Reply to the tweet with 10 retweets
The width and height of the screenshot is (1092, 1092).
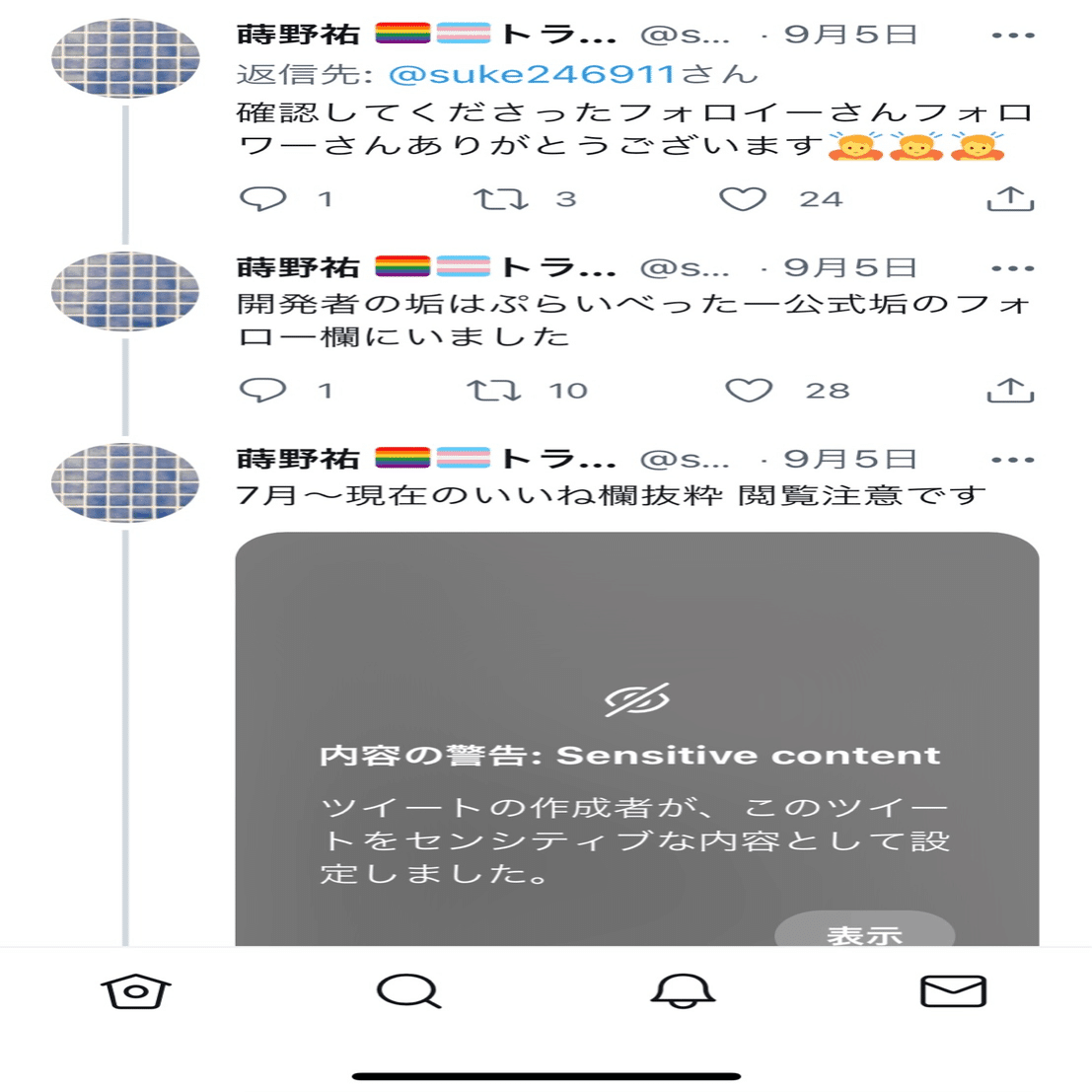click(262, 391)
